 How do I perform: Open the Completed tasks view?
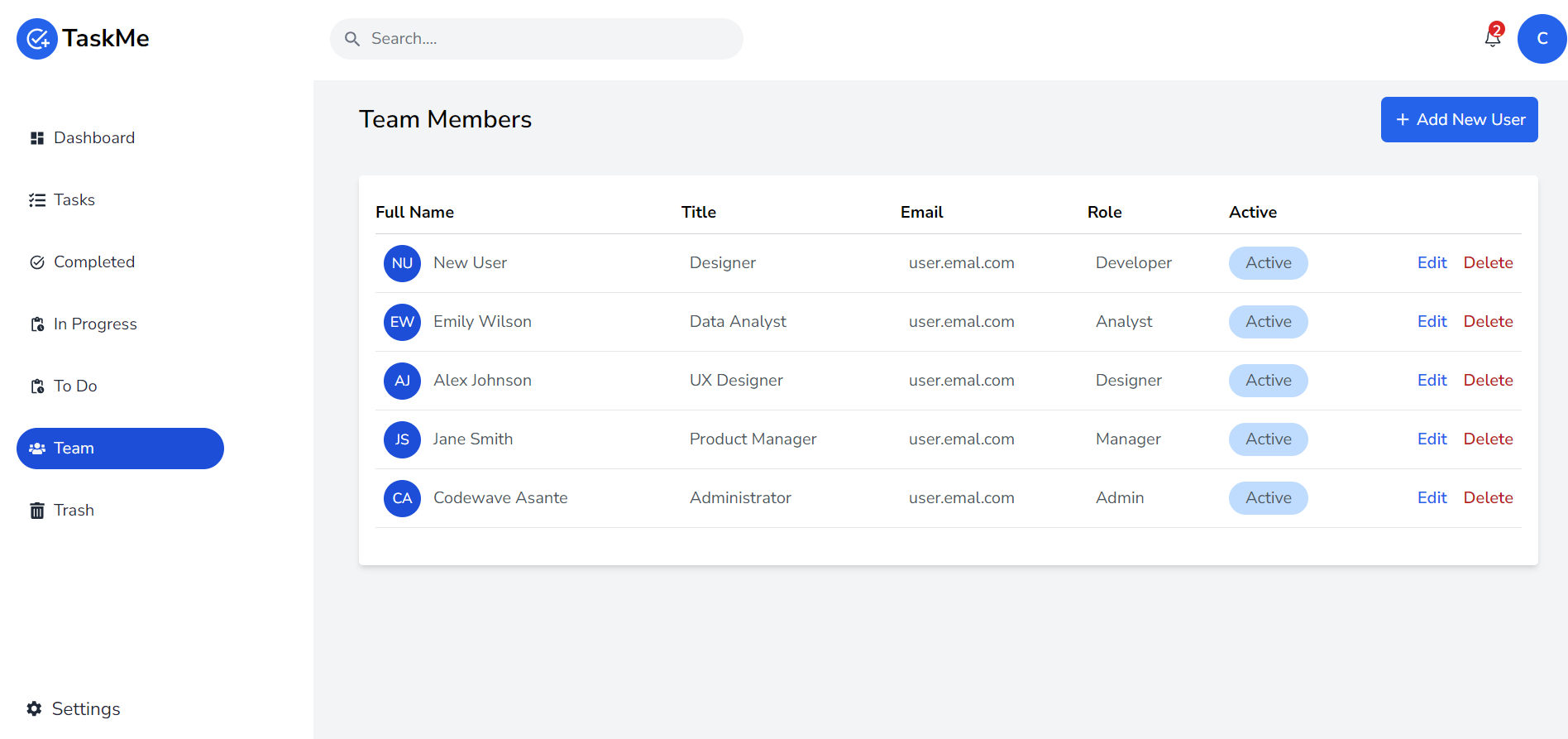tap(120, 262)
